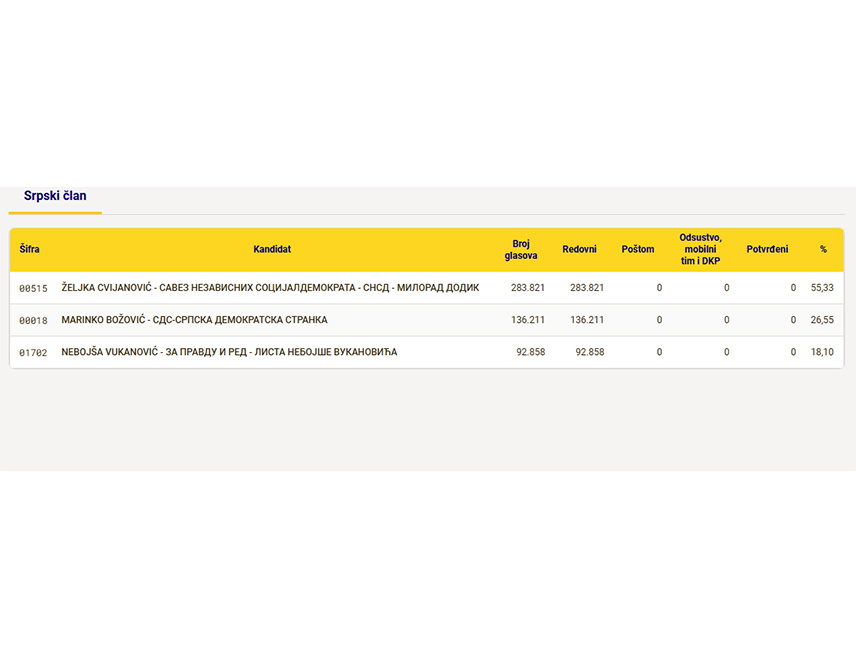Click Poštom value 0 in Cvijanović row
This screenshot has width=856, height=658.
pyautogui.click(x=659, y=288)
